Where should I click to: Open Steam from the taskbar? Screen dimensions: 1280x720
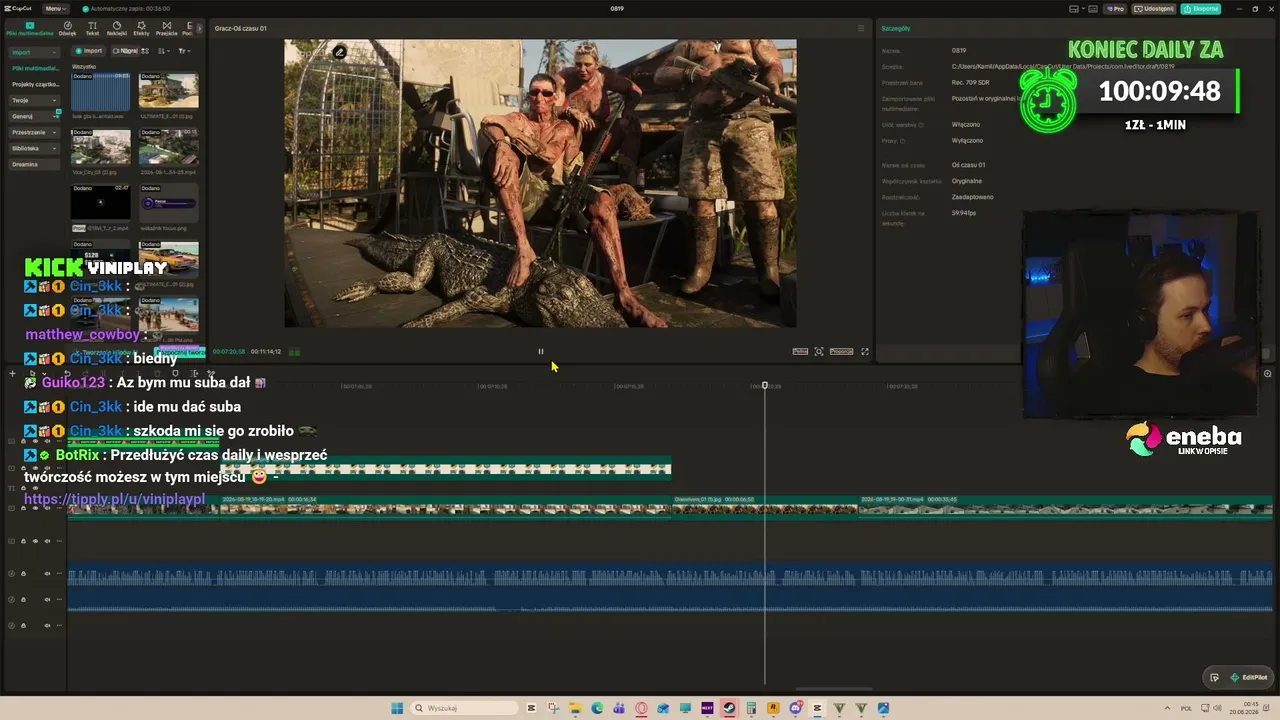pyautogui.click(x=729, y=708)
